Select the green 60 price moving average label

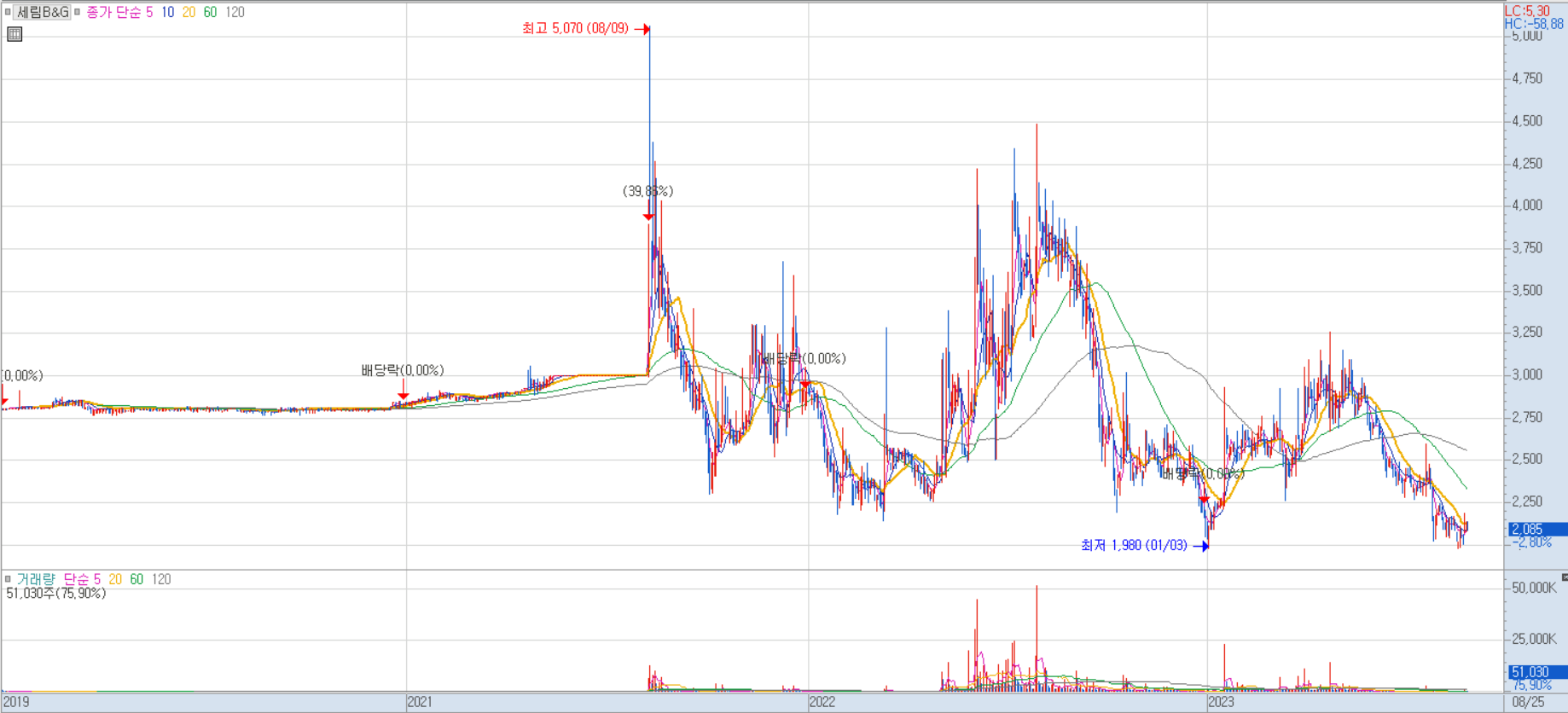[x=210, y=12]
